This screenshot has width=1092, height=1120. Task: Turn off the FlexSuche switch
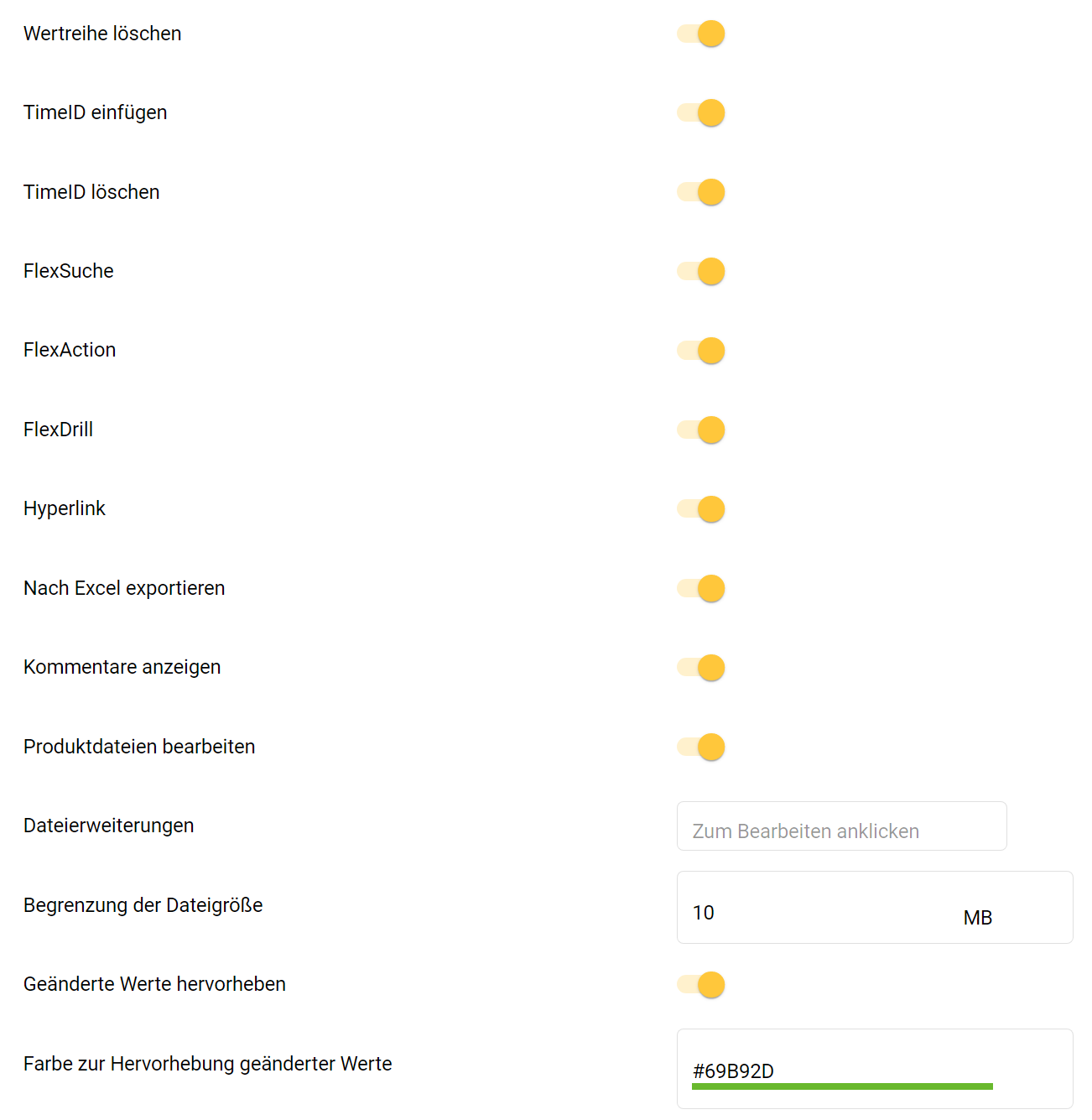pyautogui.click(x=701, y=271)
